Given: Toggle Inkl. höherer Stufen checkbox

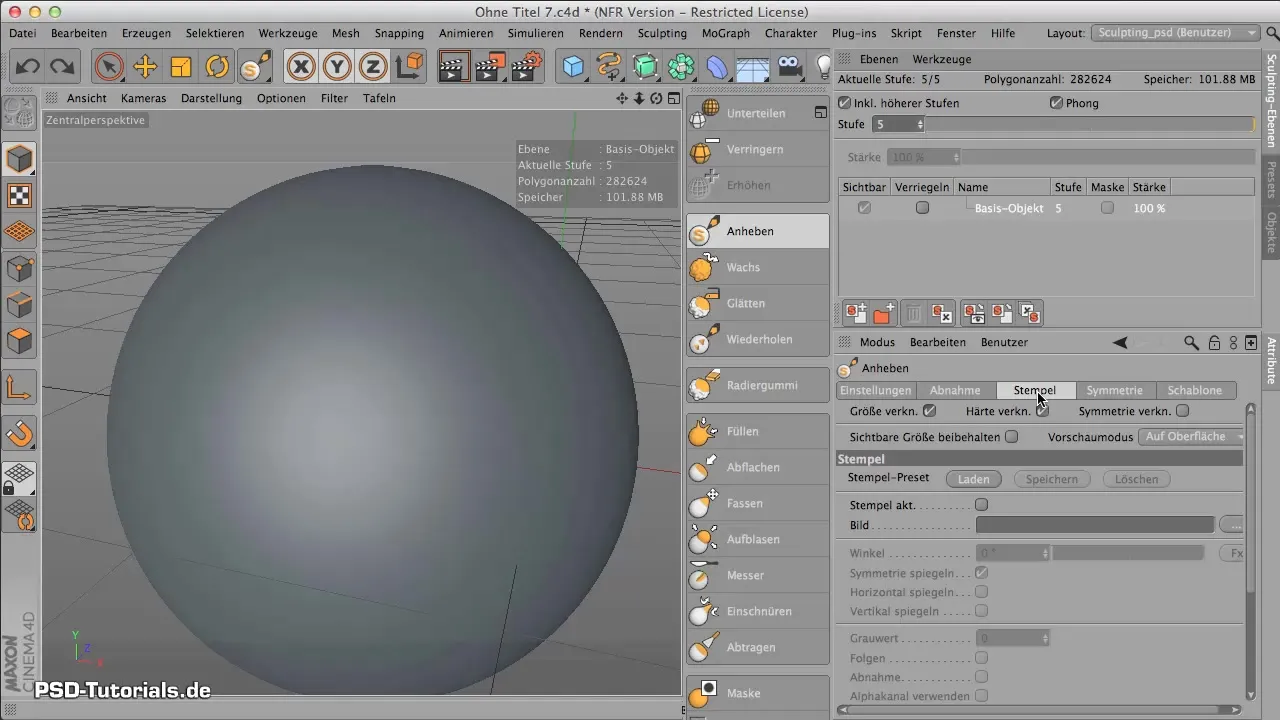Looking at the screenshot, I should tap(845, 103).
